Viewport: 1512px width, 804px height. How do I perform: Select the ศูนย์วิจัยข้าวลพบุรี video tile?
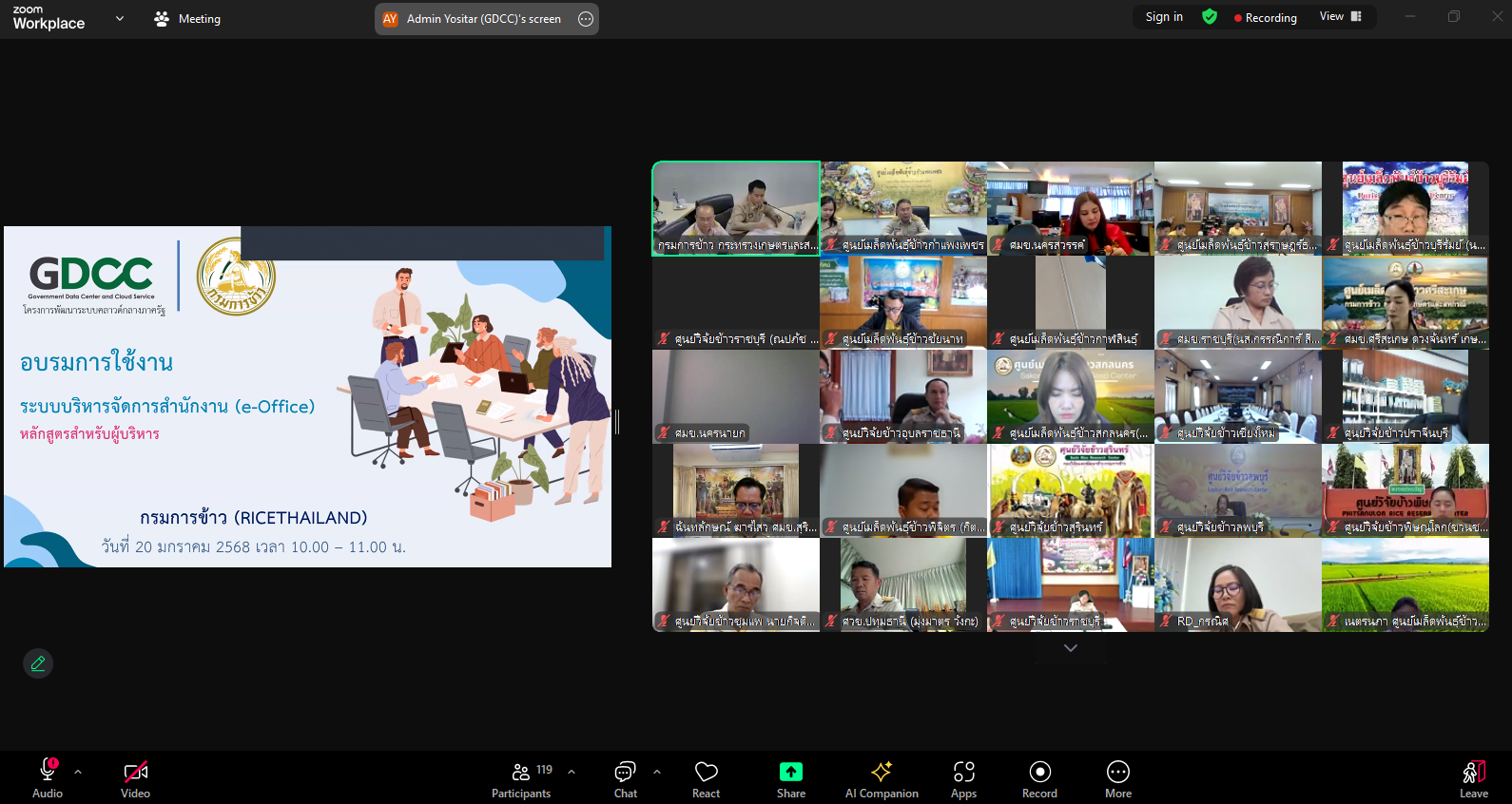click(1237, 490)
